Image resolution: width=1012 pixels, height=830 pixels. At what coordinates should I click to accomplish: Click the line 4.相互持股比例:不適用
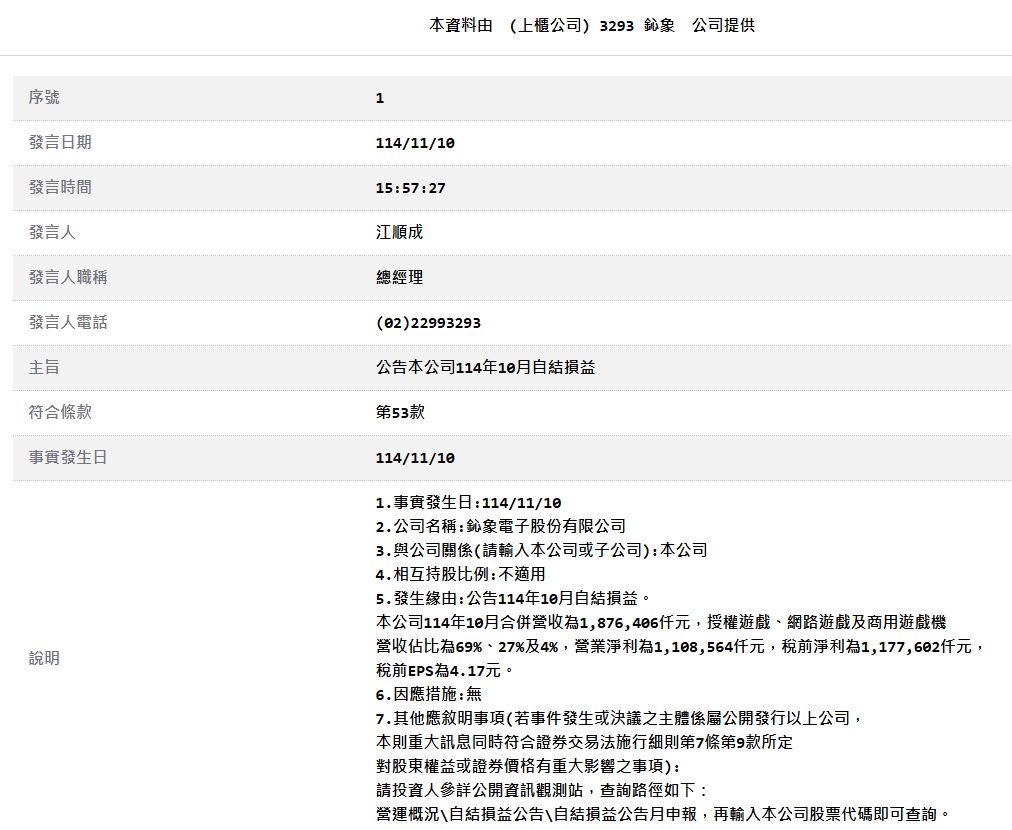tap(461, 574)
